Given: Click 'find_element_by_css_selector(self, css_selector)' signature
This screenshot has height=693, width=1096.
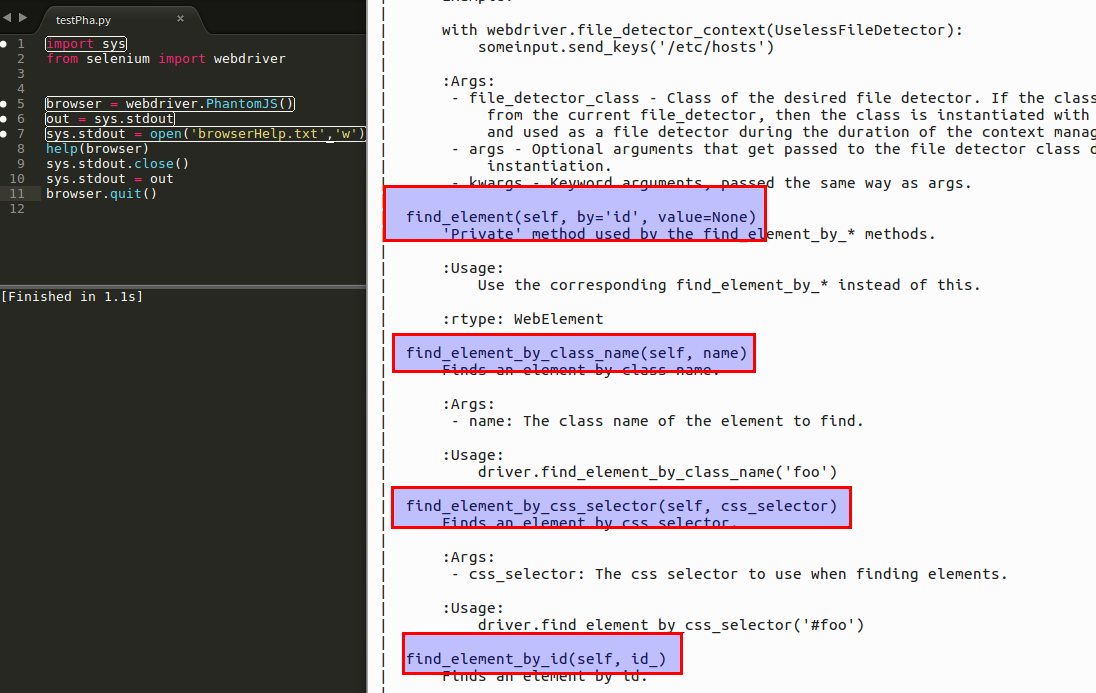Looking at the screenshot, I should [x=621, y=506].
